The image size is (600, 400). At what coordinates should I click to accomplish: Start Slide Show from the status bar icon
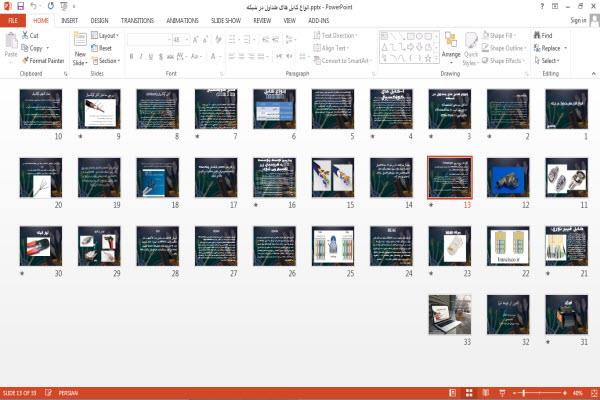[502, 393]
